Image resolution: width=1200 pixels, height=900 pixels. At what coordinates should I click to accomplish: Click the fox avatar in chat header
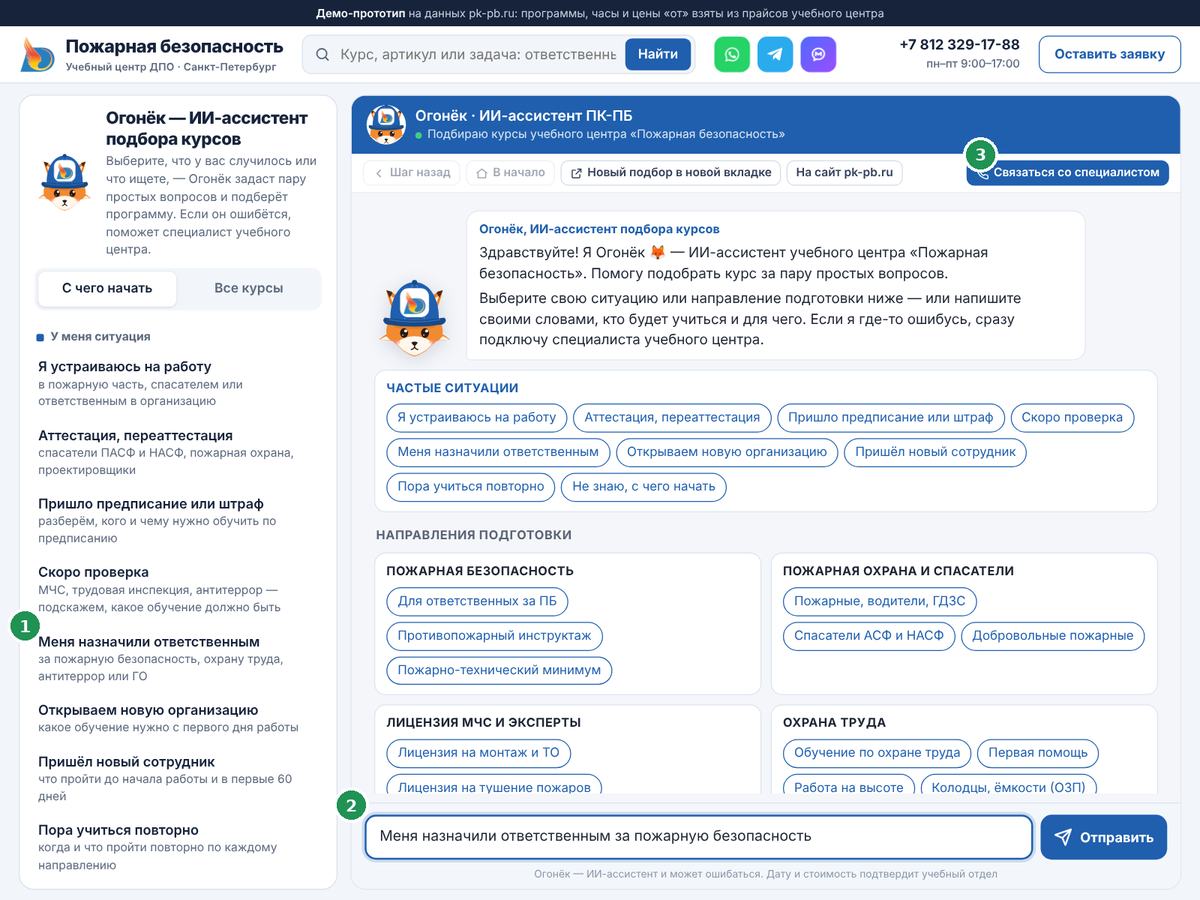pyautogui.click(x=386, y=124)
